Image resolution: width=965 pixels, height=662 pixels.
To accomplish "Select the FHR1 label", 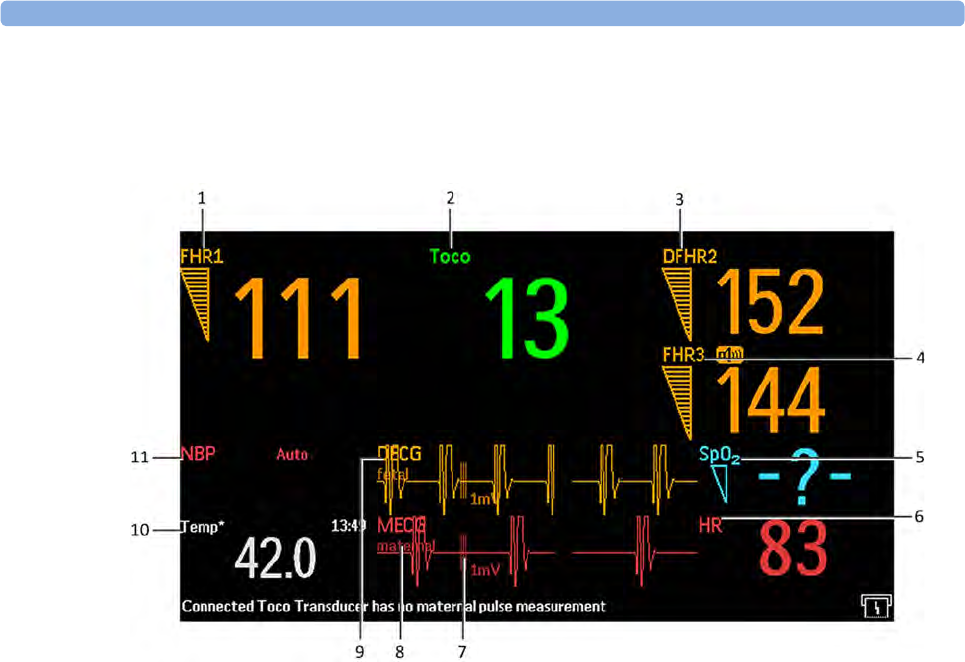I will (201, 257).
